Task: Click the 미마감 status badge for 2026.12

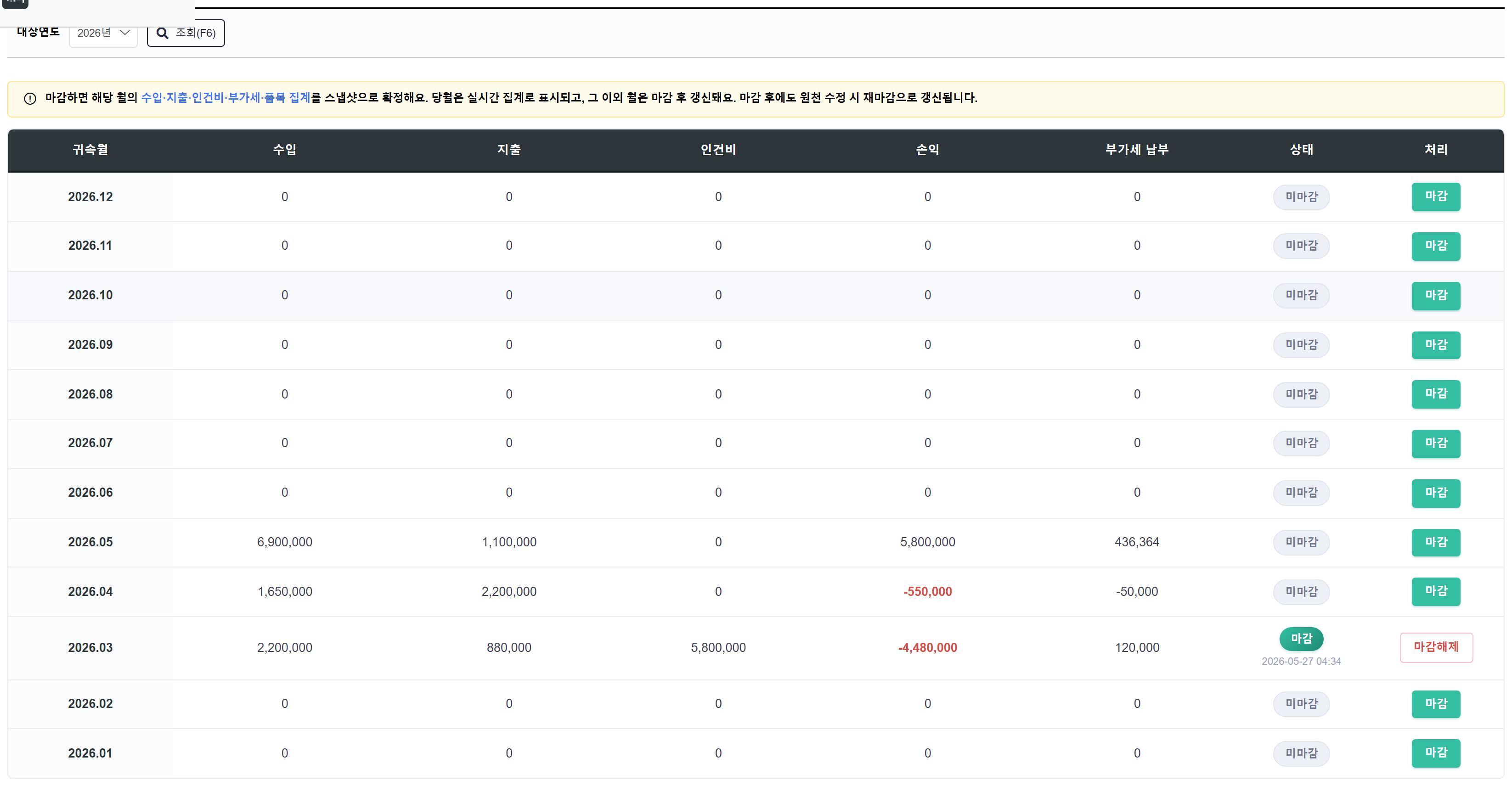Action: coord(1301,197)
